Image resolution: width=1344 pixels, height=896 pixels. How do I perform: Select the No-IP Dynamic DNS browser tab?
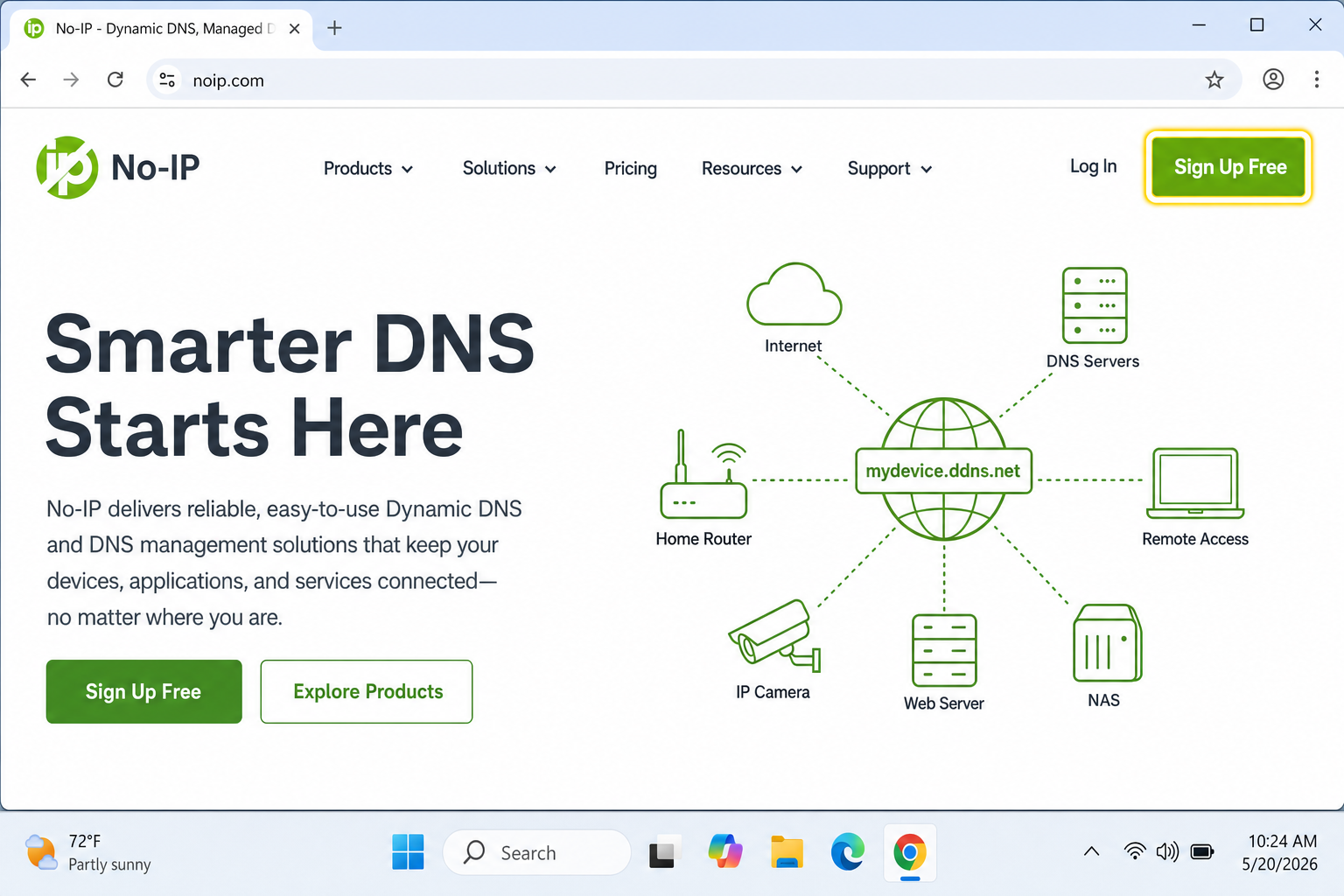point(161,29)
